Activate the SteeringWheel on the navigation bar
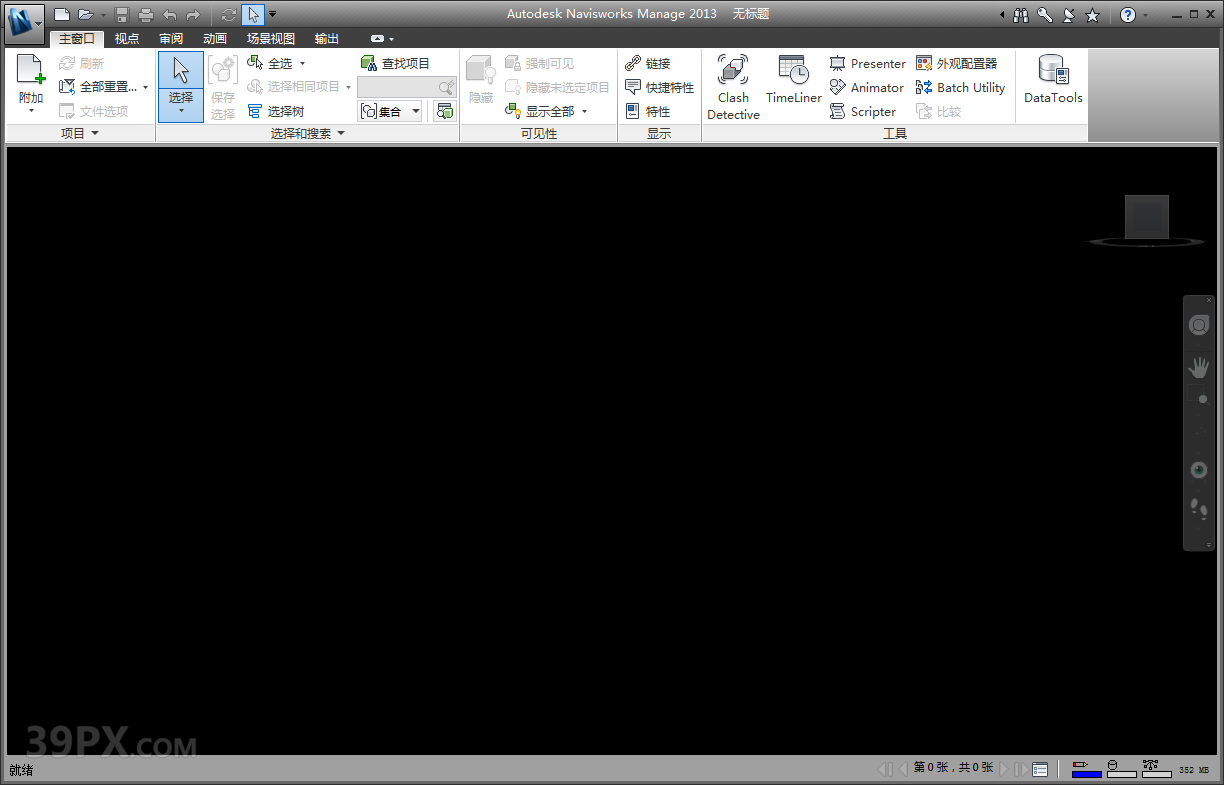 (1199, 324)
